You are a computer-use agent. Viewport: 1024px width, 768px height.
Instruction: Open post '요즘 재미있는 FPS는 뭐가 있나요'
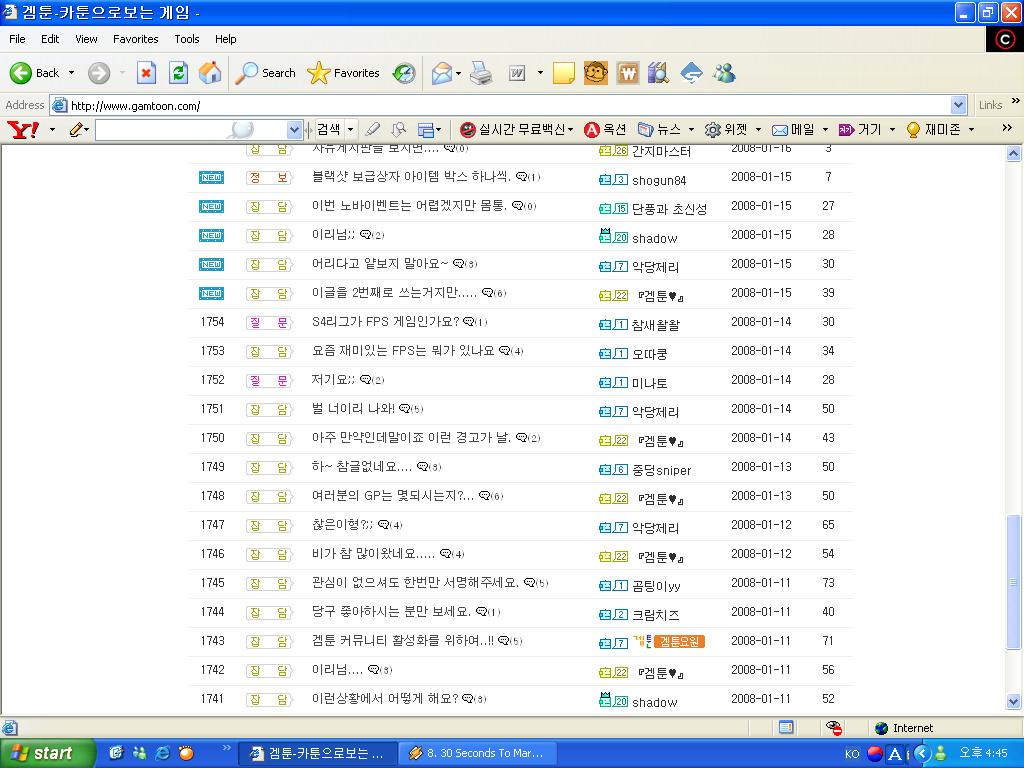(403, 351)
